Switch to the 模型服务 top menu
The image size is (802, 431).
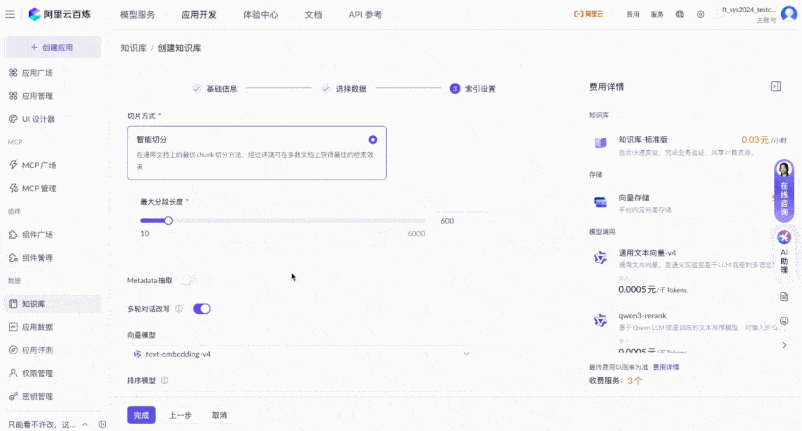pyautogui.click(x=137, y=14)
